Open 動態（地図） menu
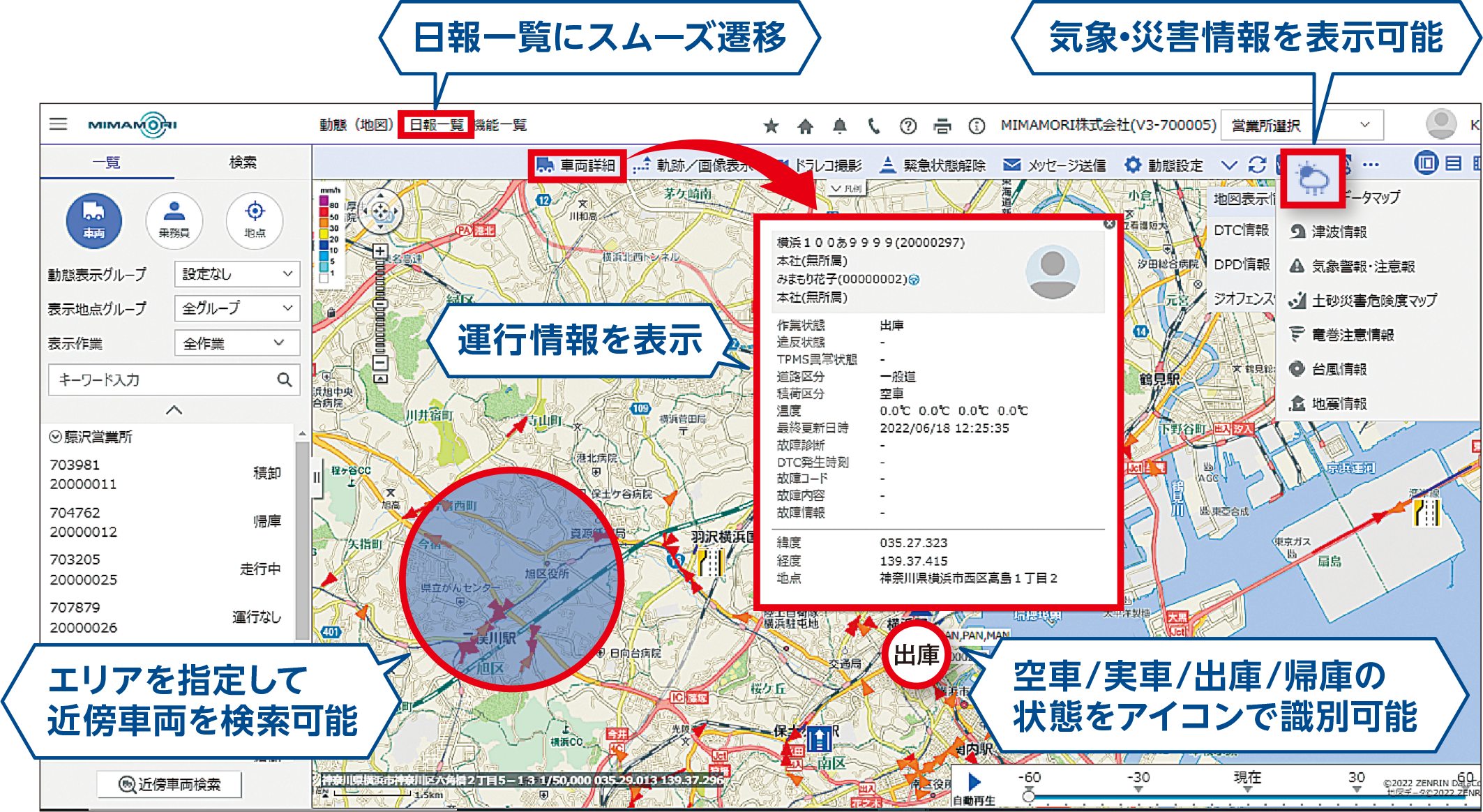Viewport: 1483px width, 812px height. 356,125
